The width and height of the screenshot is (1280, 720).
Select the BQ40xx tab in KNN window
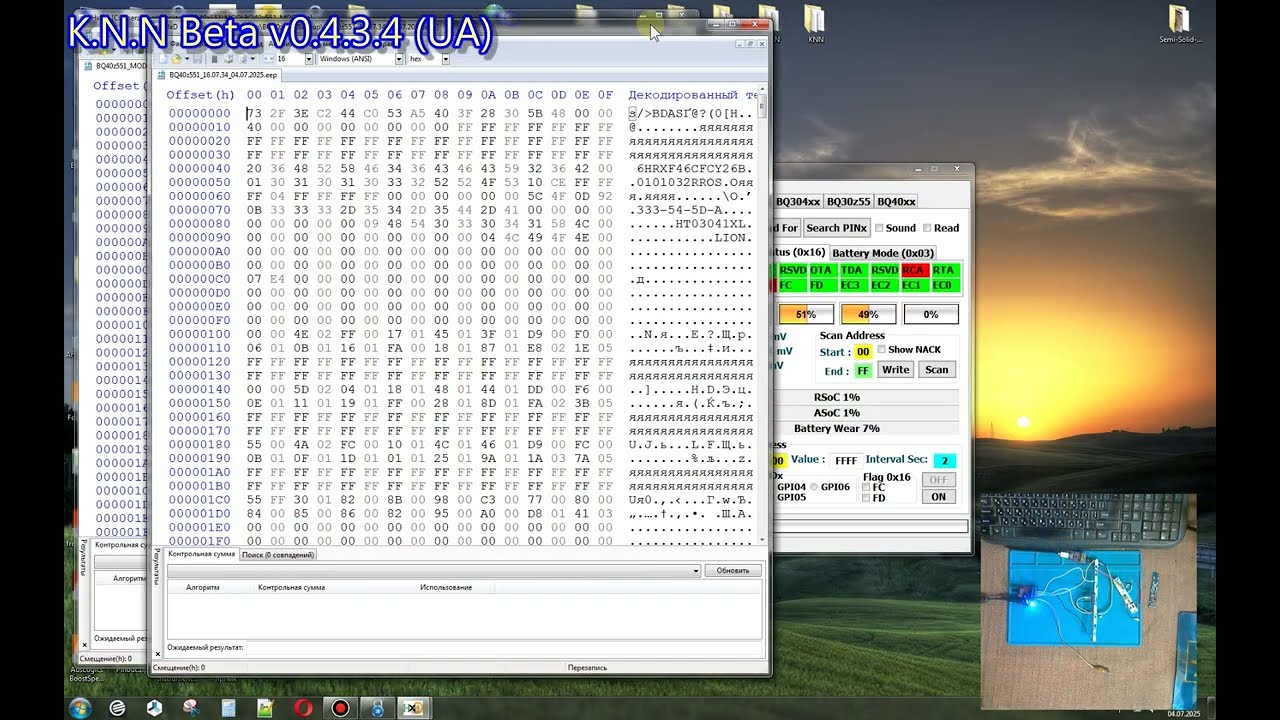pos(898,201)
